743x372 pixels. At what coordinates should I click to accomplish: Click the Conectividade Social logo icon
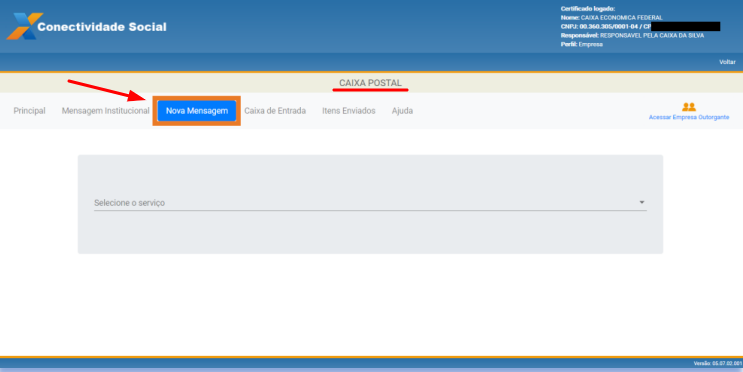tap(24, 26)
